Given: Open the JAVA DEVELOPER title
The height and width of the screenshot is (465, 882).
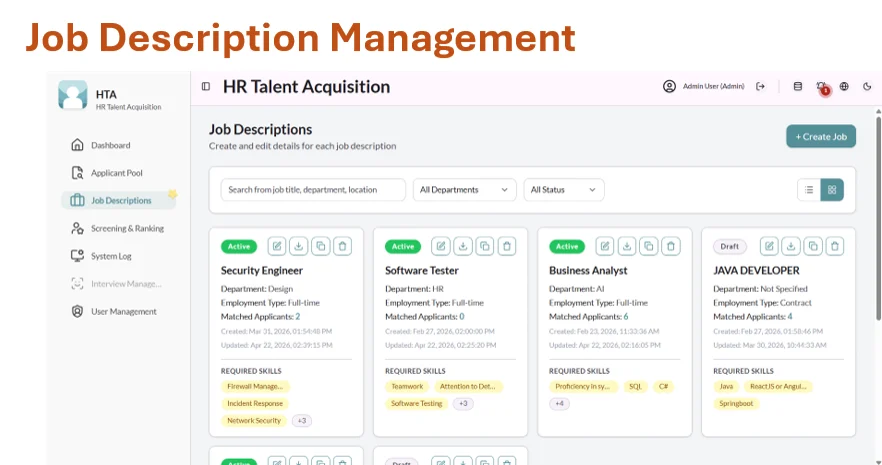Looking at the screenshot, I should [x=756, y=270].
